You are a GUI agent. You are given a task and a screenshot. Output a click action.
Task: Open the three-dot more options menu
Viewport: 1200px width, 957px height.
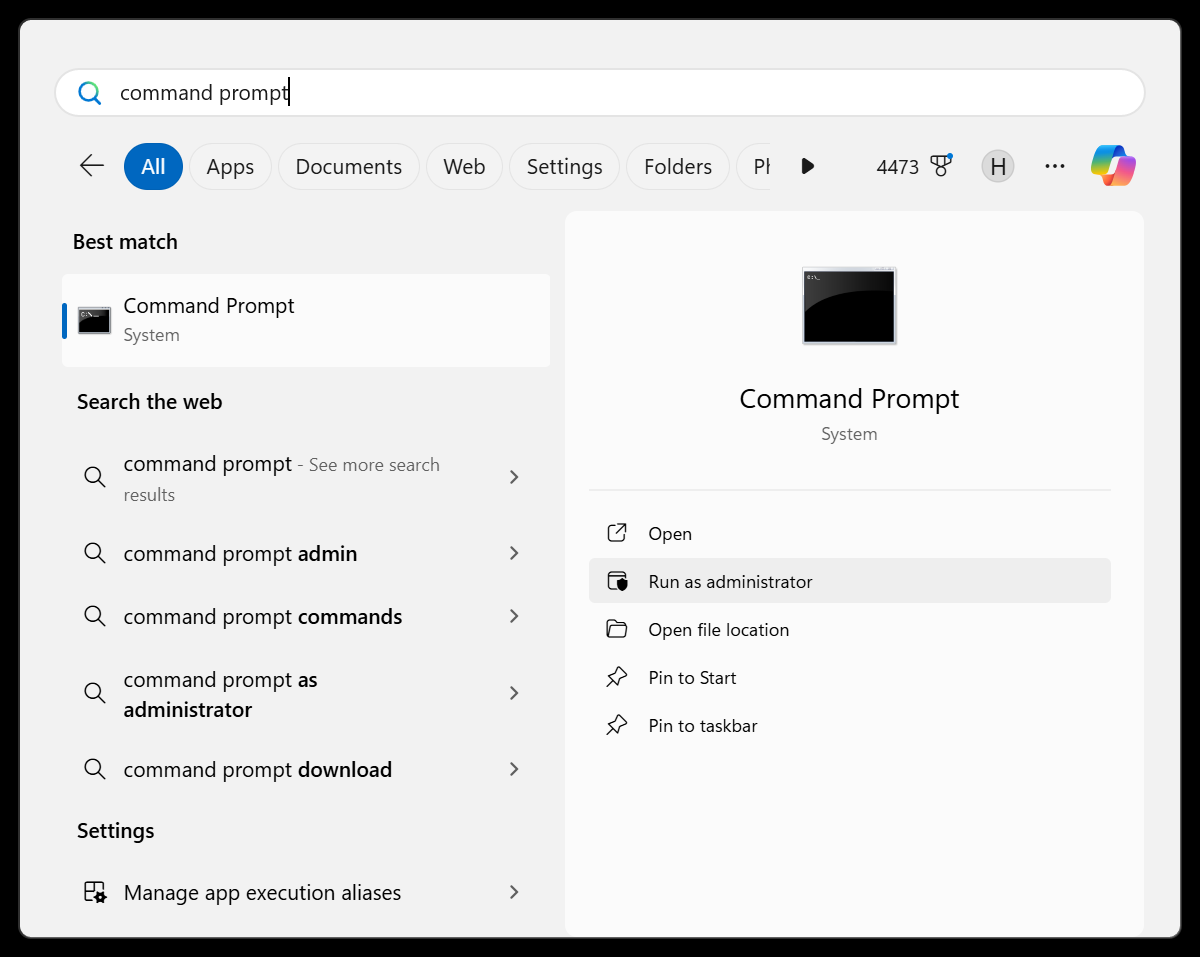(1054, 166)
